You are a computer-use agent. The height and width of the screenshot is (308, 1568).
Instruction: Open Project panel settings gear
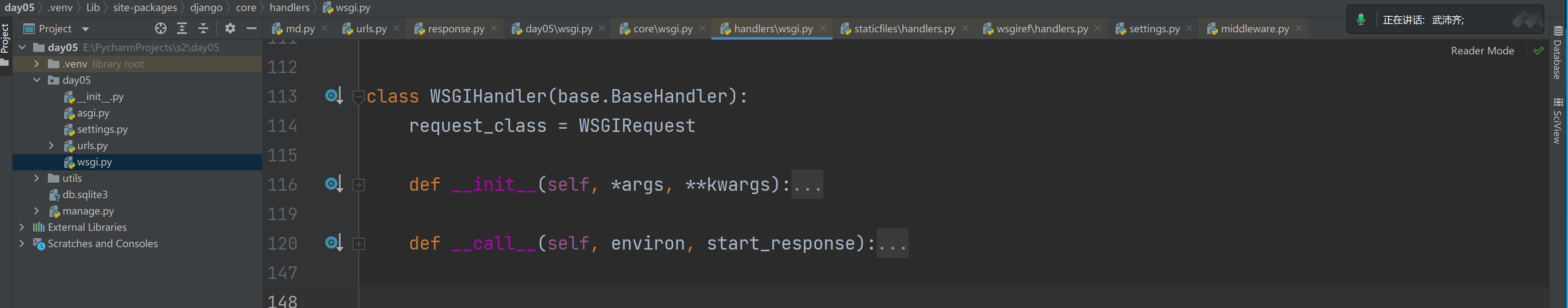(x=230, y=29)
